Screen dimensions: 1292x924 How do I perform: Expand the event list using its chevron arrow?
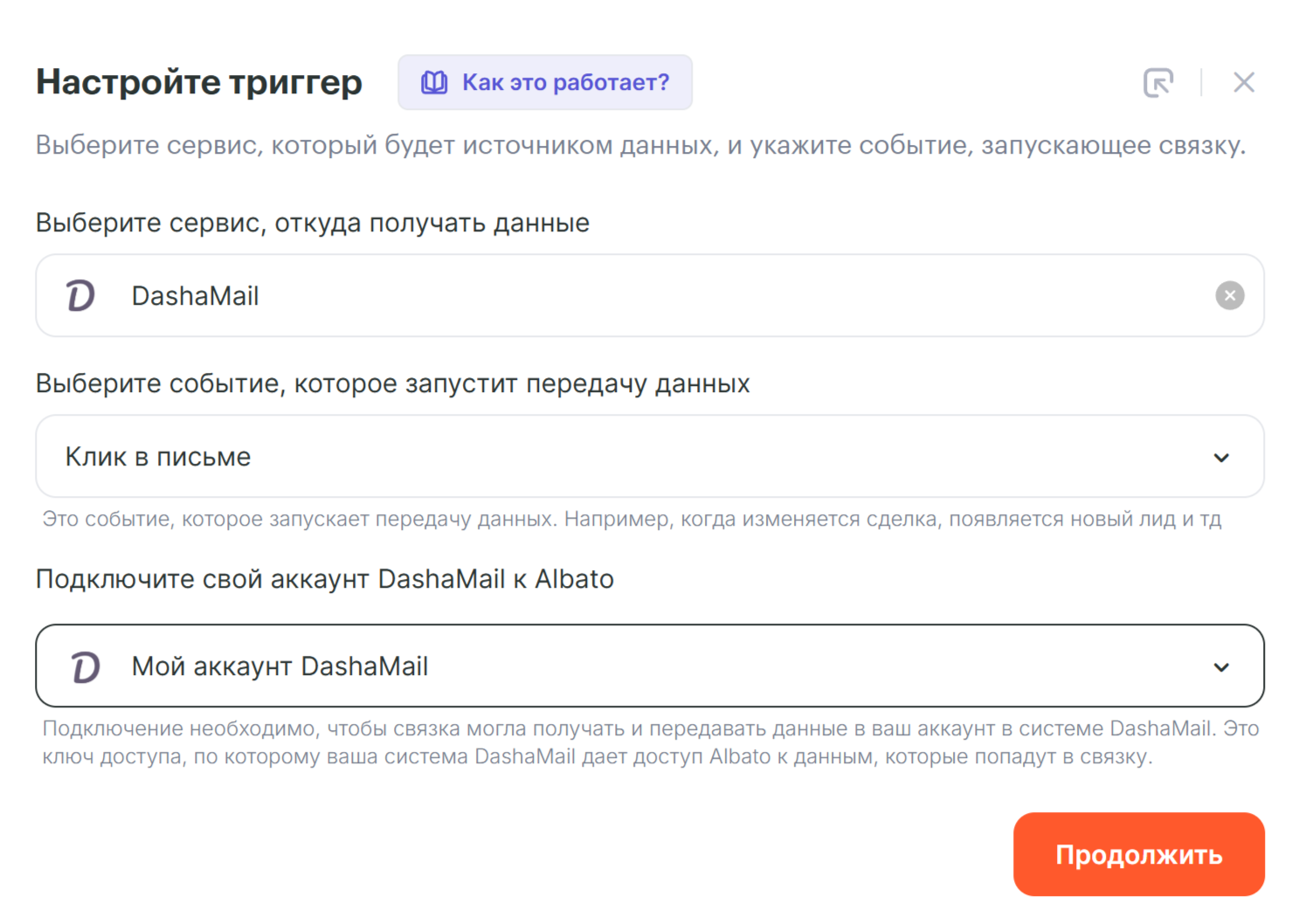tap(1221, 458)
